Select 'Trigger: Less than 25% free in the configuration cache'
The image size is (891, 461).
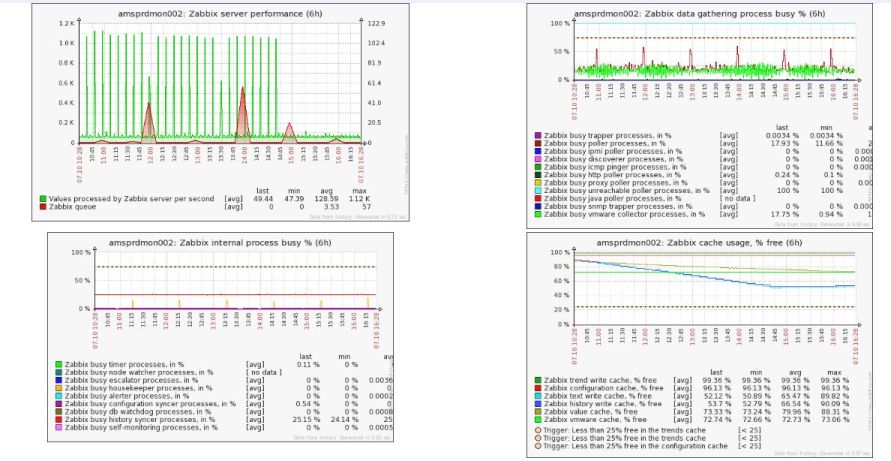pos(635,446)
